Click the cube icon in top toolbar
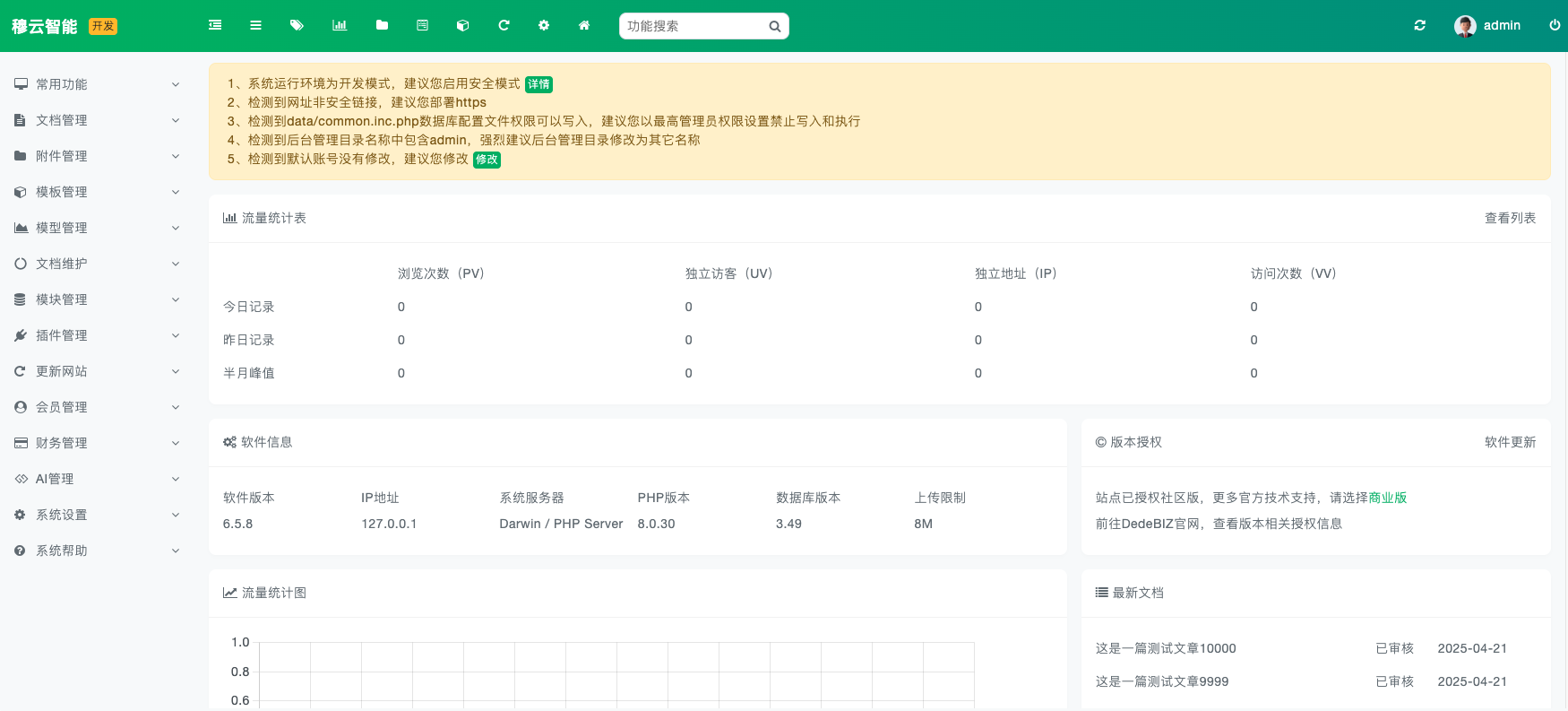Viewport: 1568px width, 711px height. [462, 25]
